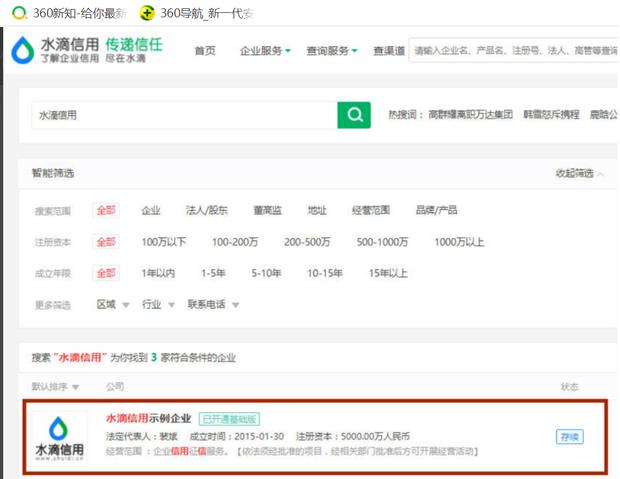
Task: Filter establishment age 10-15年
Action: pos(325,273)
